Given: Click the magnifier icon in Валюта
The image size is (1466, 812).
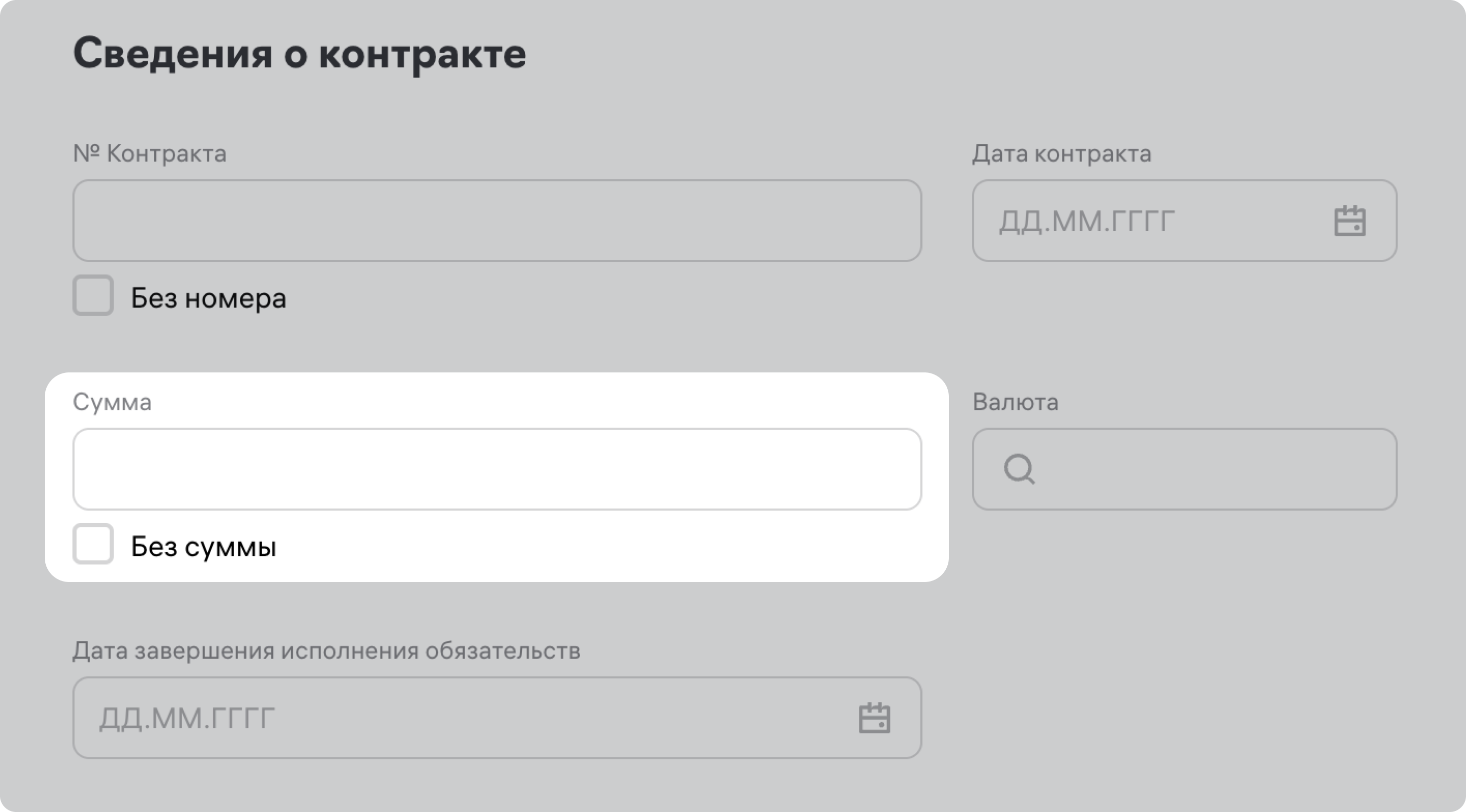Looking at the screenshot, I should pyautogui.click(x=1019, y=469).
